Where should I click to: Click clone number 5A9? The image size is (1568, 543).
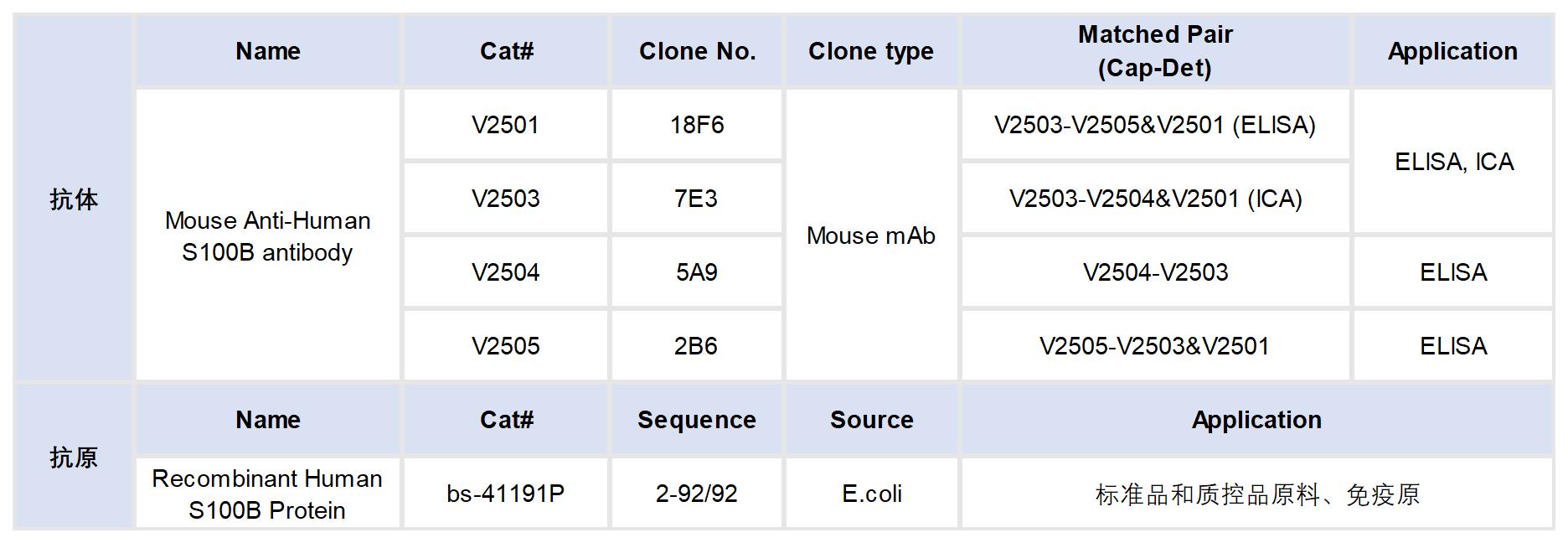click(x=696, y=272)
